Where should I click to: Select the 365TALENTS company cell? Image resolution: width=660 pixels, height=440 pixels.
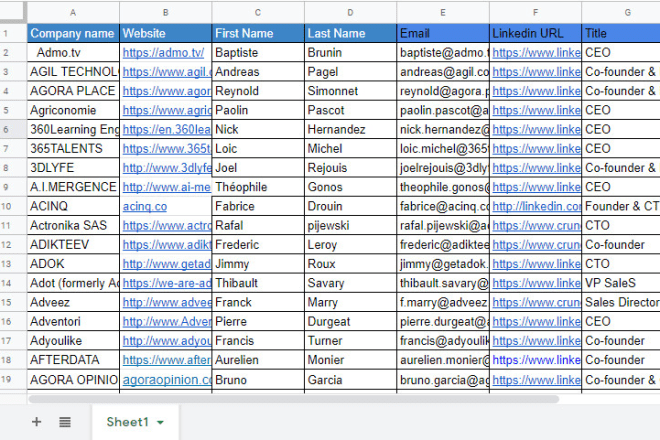pyautogui.click(x=73, y=149)
